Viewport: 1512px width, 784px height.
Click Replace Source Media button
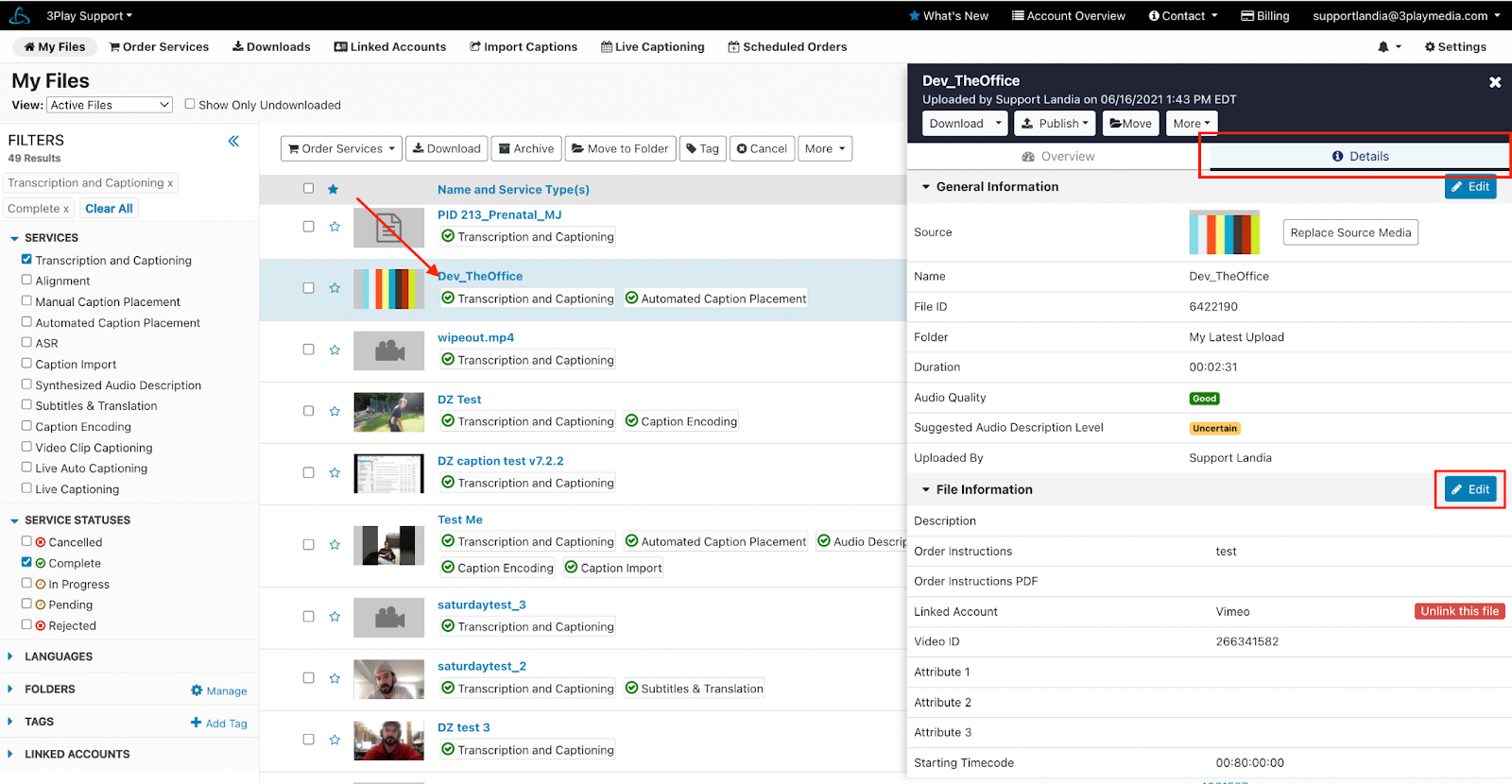pyautogui.click(x=1349, y=233)
